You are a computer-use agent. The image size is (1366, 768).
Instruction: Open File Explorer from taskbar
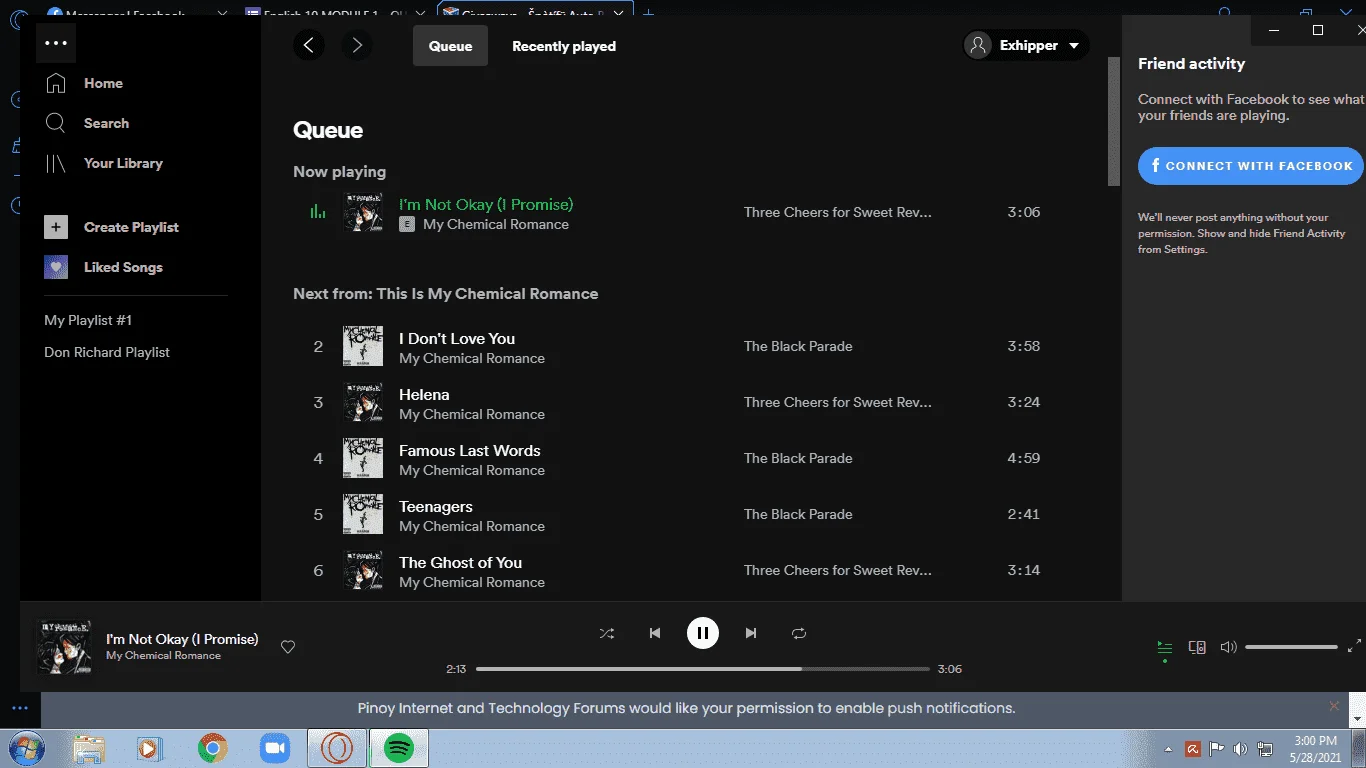coord(89,748)
